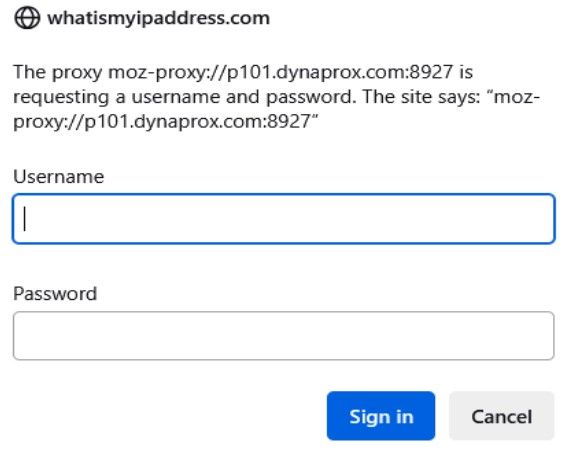575x450 pixels.
Task: Submit credentials with the blue Sign in button
Action: point(381,416)
